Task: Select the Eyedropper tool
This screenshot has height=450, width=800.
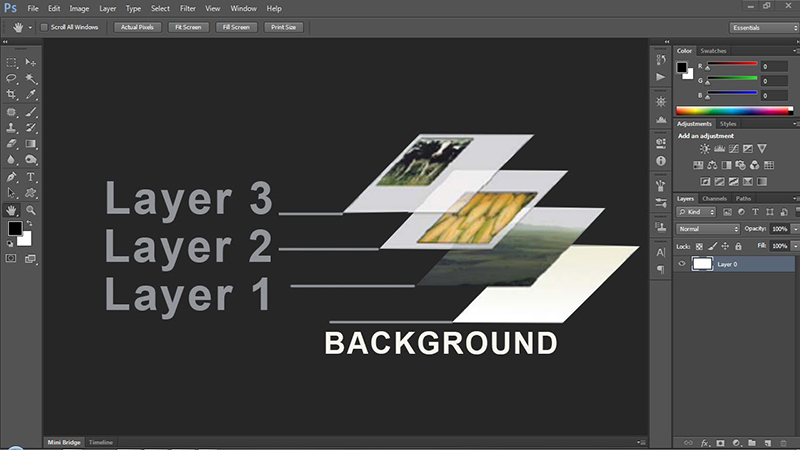Action: tap(31, 94)
